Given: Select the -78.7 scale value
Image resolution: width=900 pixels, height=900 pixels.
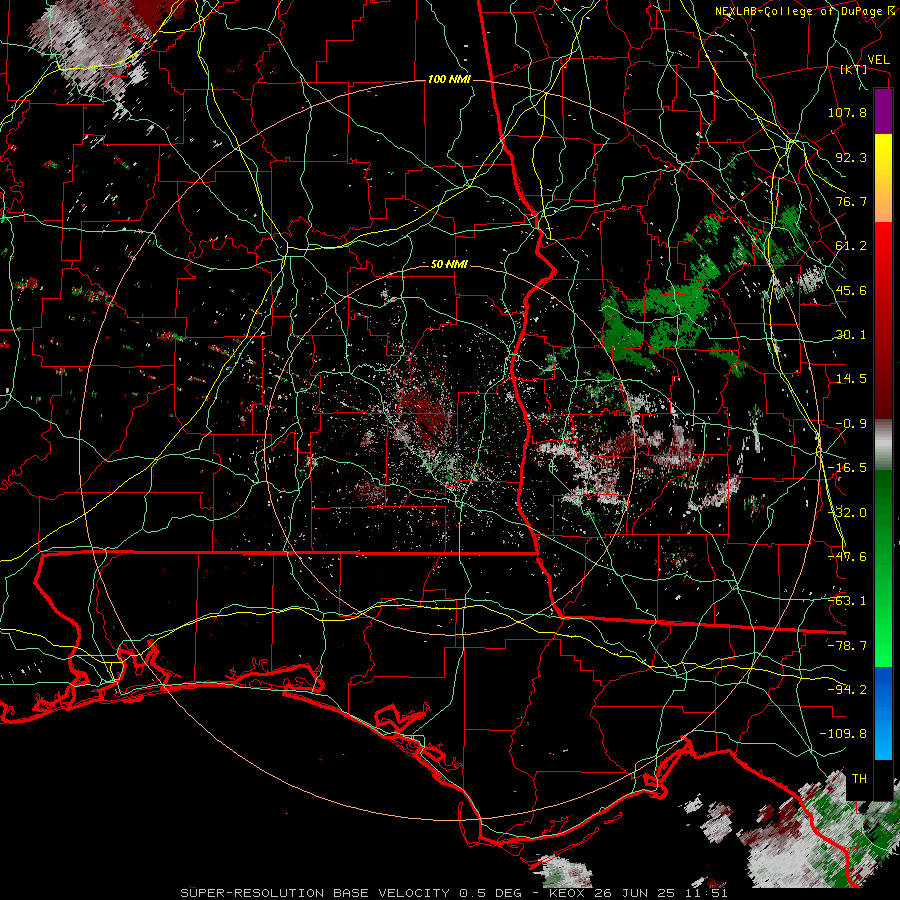Looking at the screenshot, I should [847, 646].
